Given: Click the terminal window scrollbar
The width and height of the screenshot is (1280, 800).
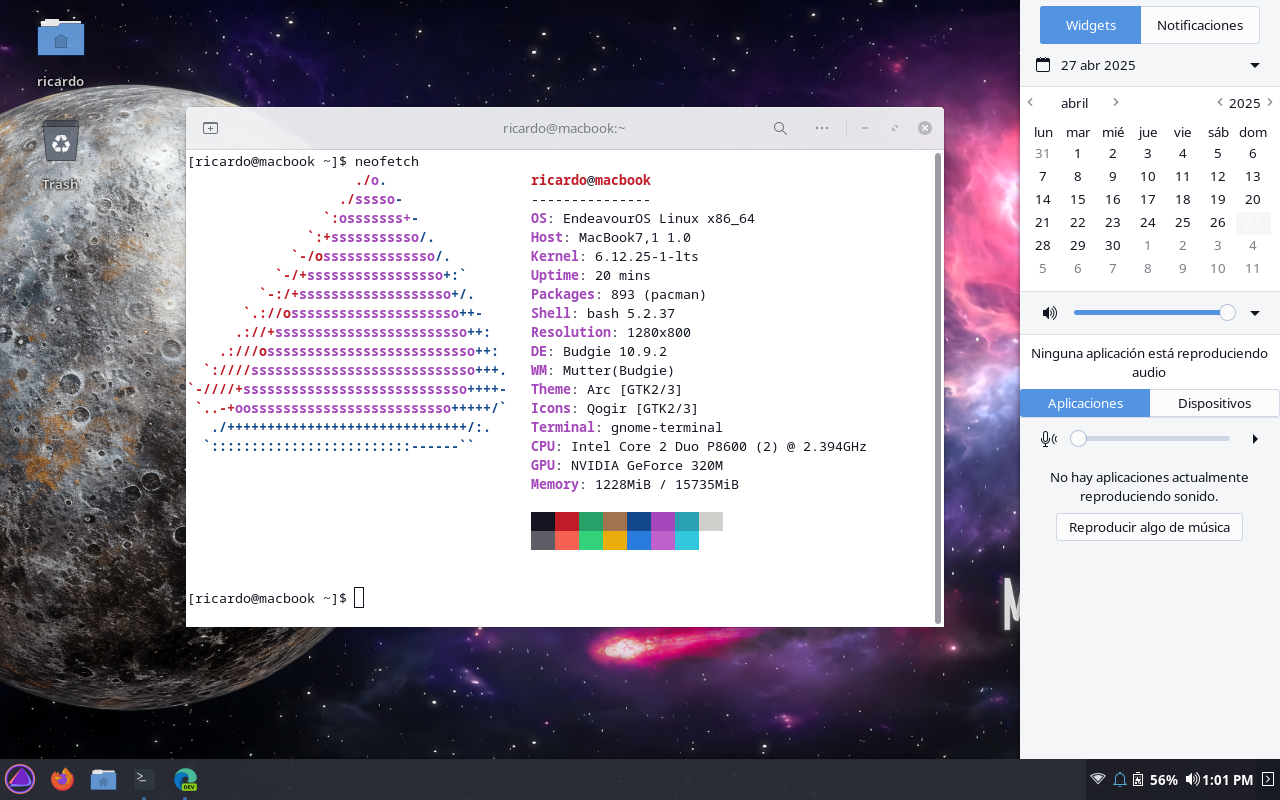Looking at the screenshot, I should [x=937, y=386].
